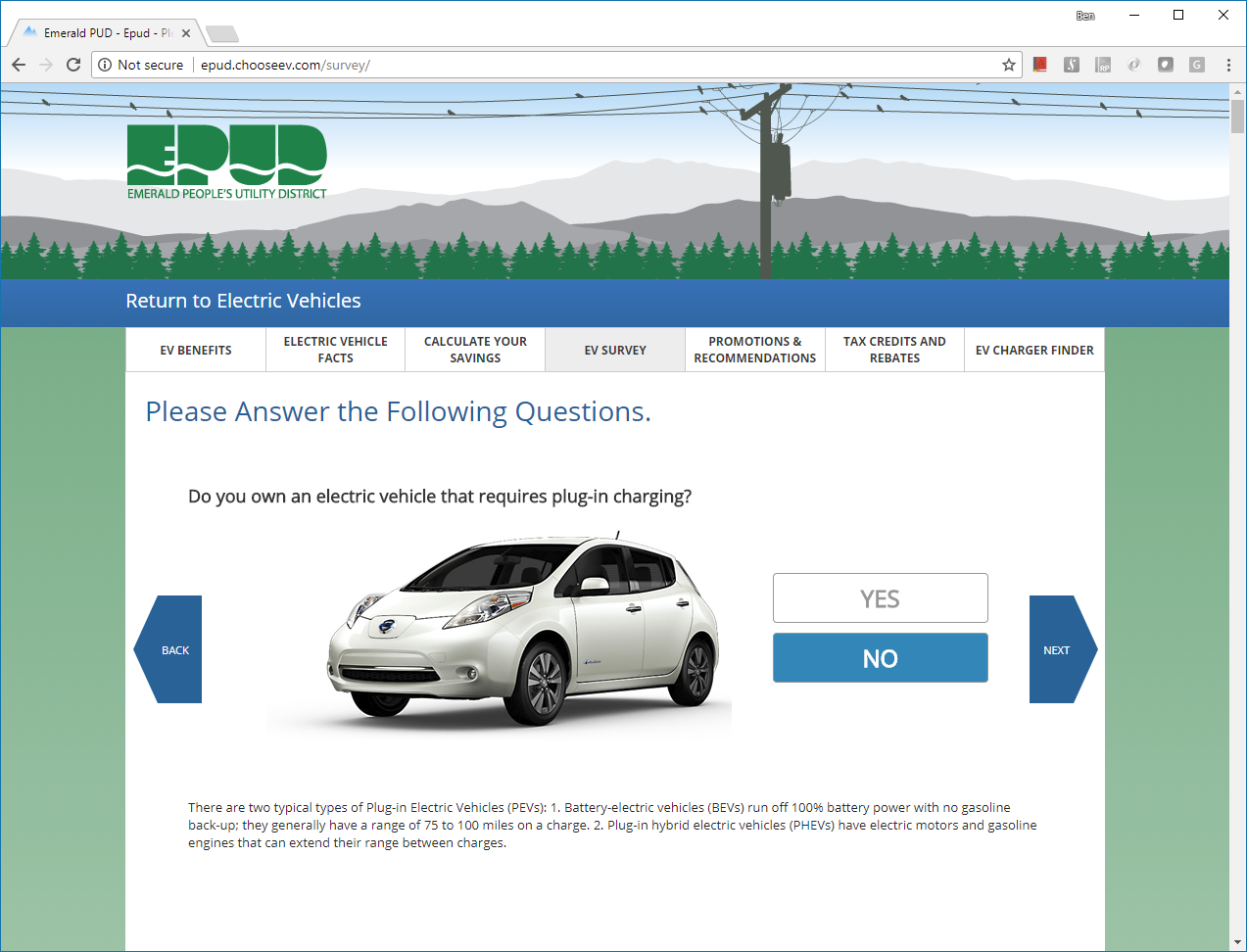The height and width of the screenshot is (952, 1247).
Task: Click the NEXT arrow button
Action: point(1060,649)
